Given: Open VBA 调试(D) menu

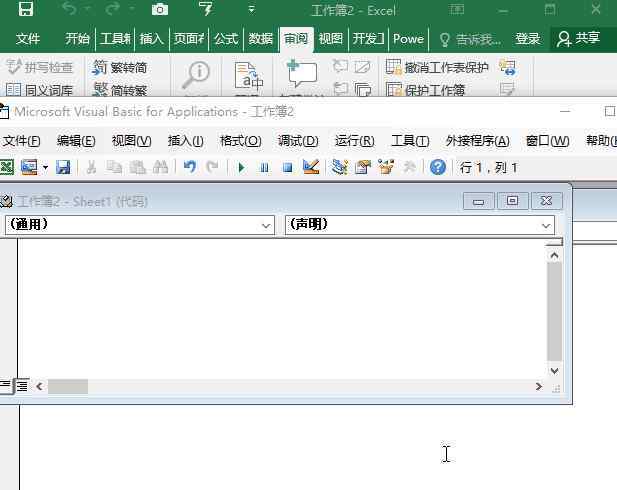Looking at the screenshot, I should (298, 141).
